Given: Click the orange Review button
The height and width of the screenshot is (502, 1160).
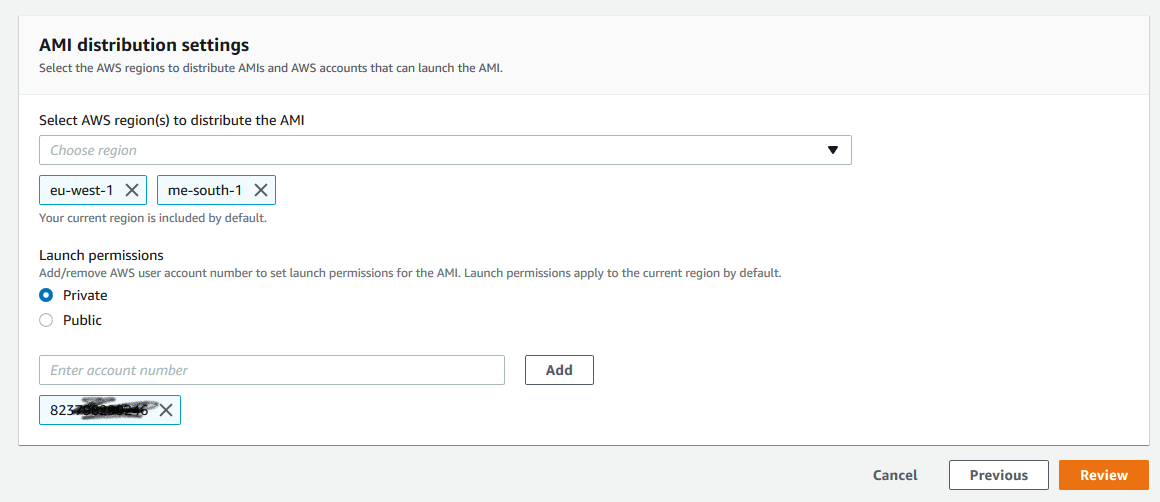Looking at the screenshot, I should coord(1103,475).
